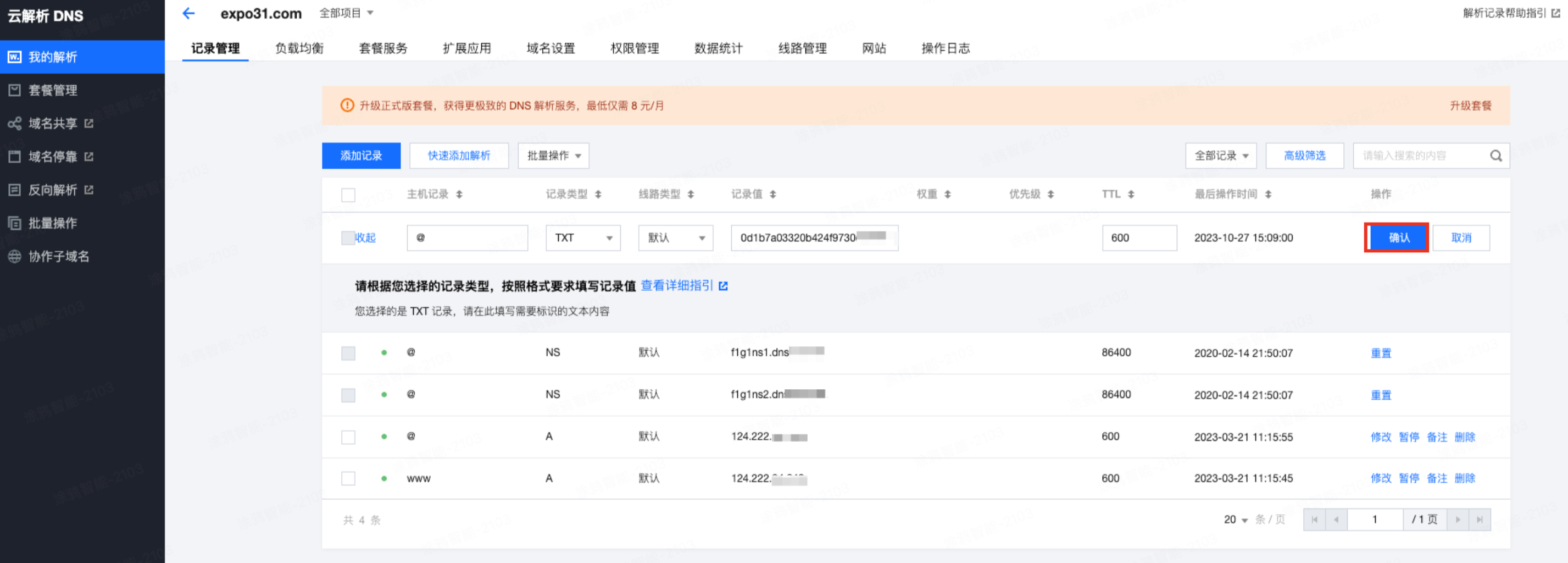This screenshot has width=1568, height=563.
Task: Click the 取消 button
Action: coord(1461,238)
